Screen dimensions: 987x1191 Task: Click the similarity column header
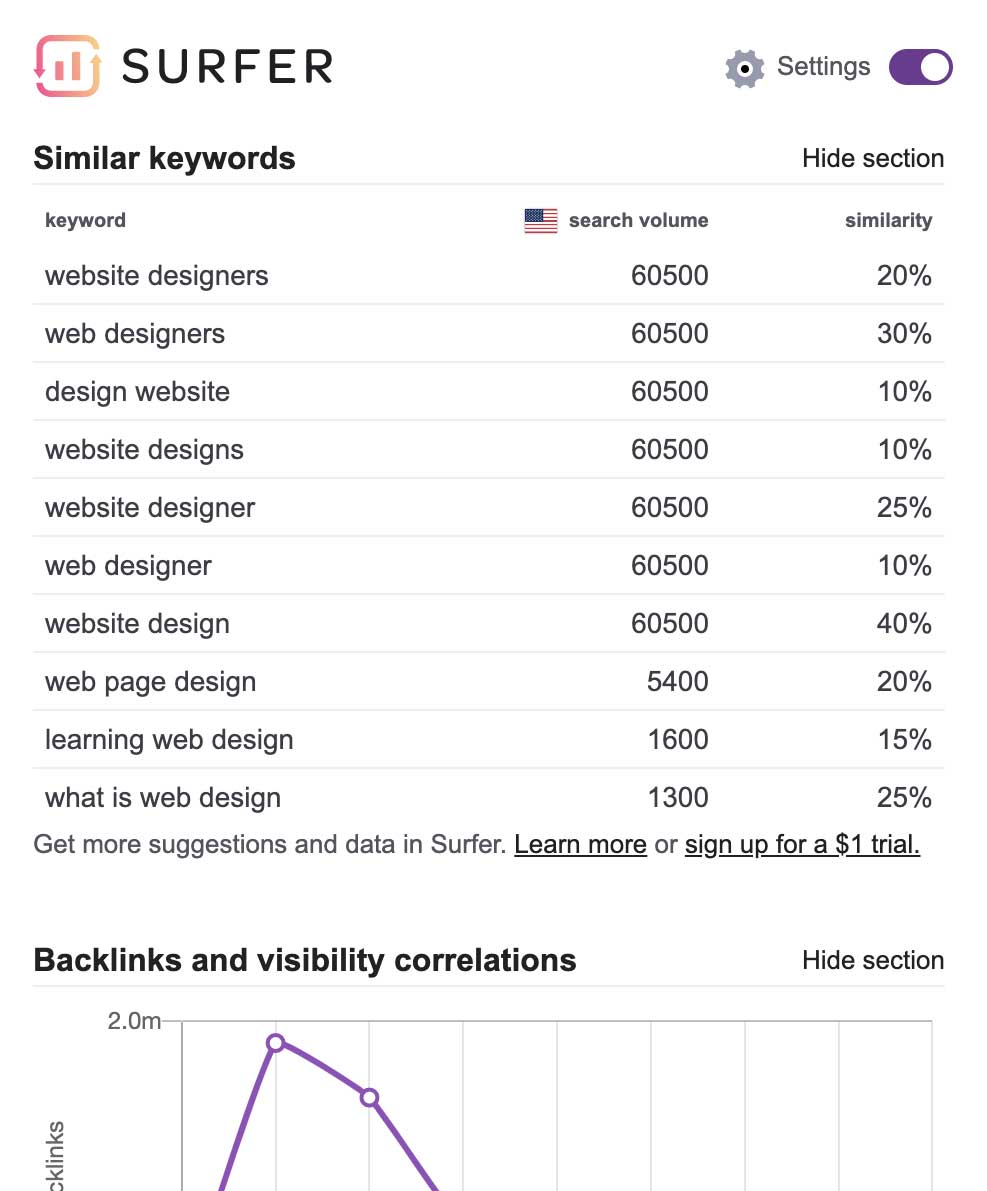click(888, 221)
